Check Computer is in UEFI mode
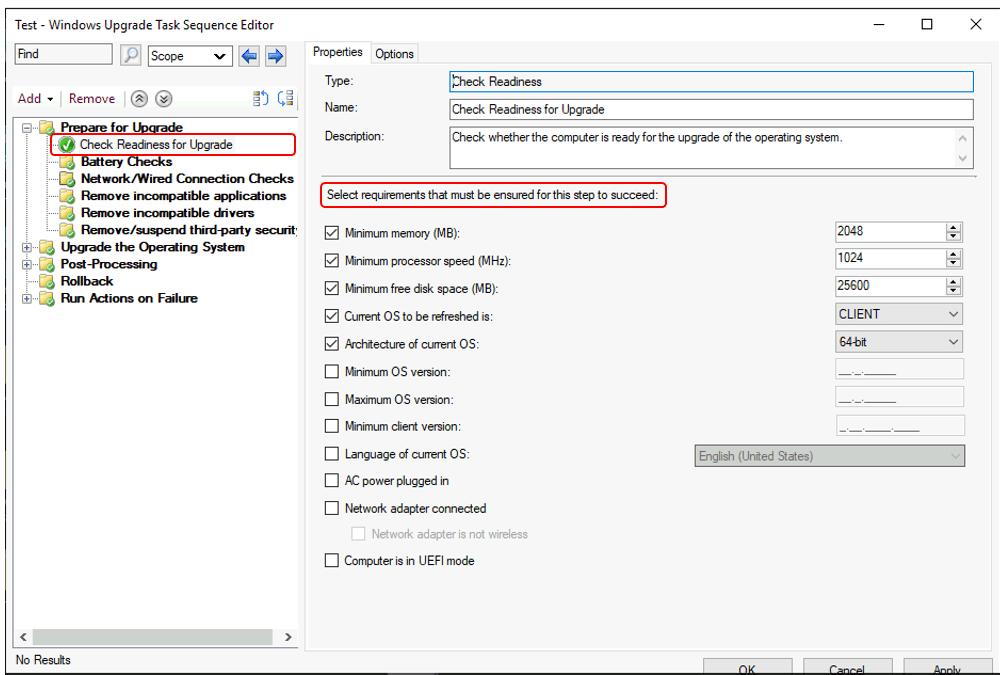 [x=332, y=560]
